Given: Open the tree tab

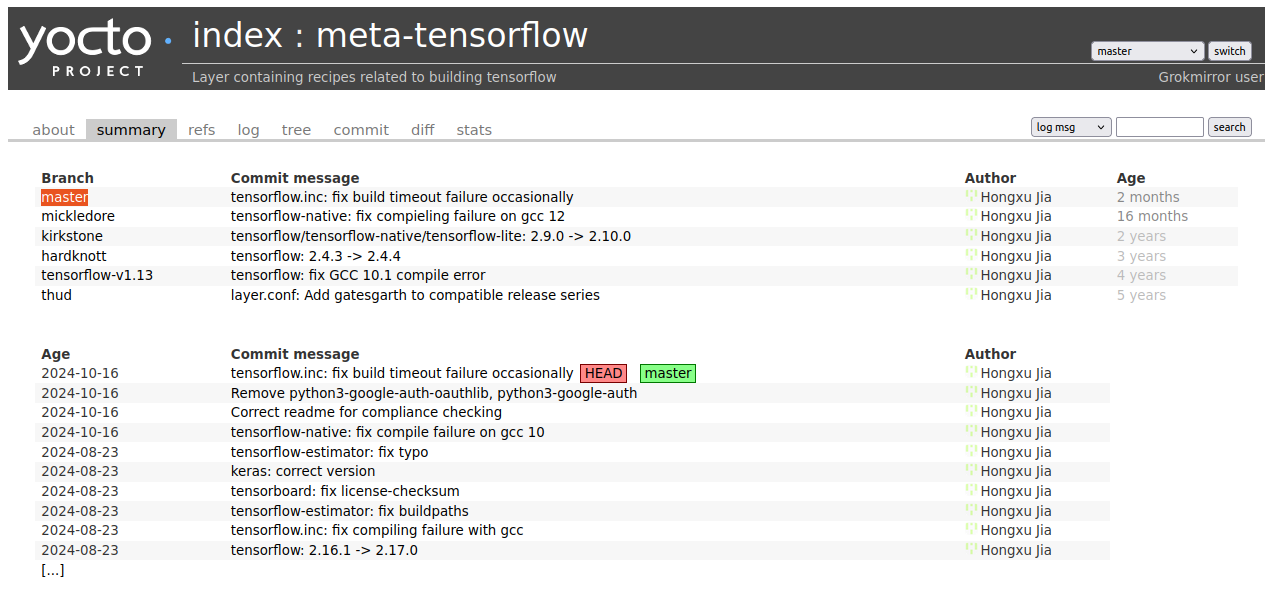Looking at the screenshot, I should pos(296,129).
